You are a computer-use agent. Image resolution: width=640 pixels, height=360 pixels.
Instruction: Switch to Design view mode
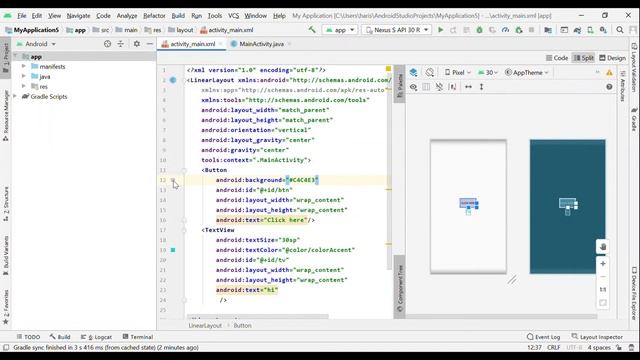(612, 58)
